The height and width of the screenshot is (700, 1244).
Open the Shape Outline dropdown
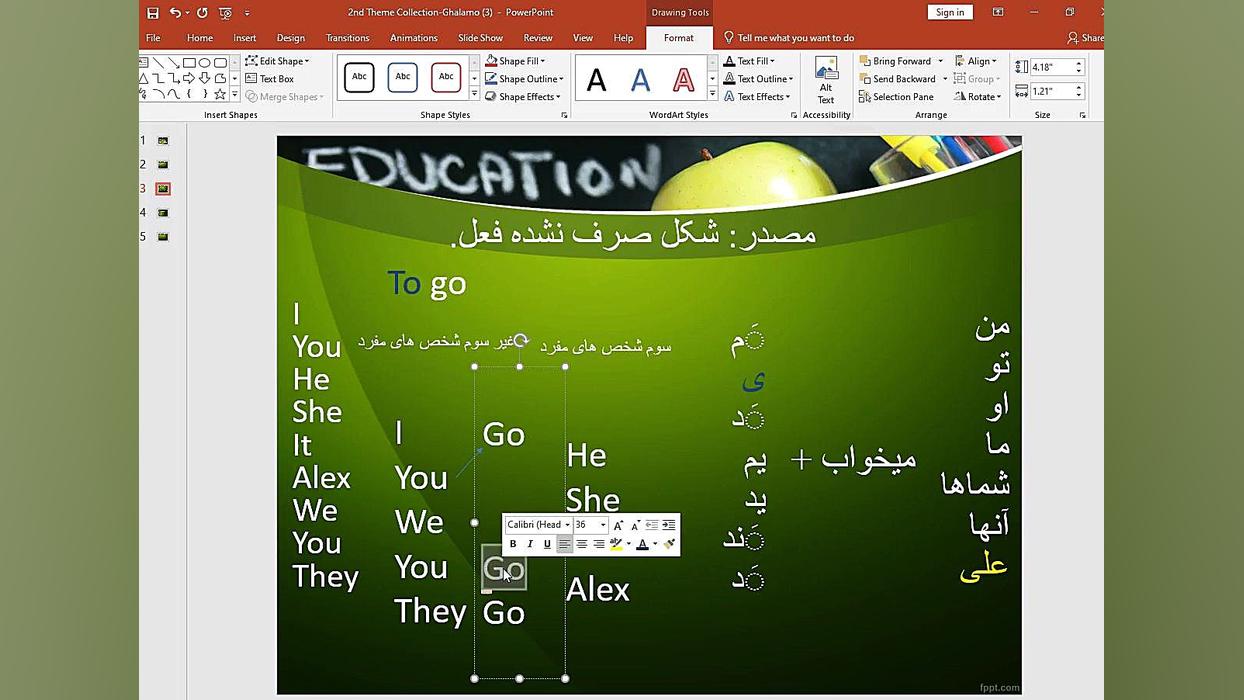[524, 79]
